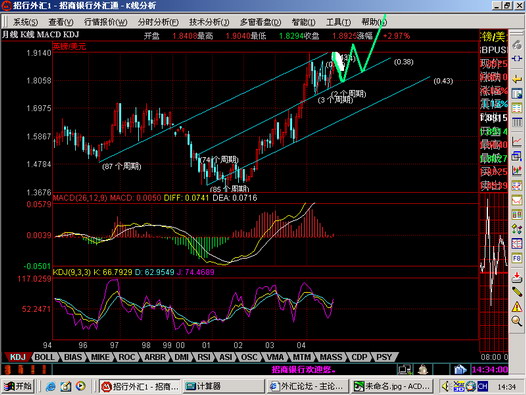Open the 多窗看盘(D) menu
This screenshot has width=526, height=395.
click(x=260, y=22)
